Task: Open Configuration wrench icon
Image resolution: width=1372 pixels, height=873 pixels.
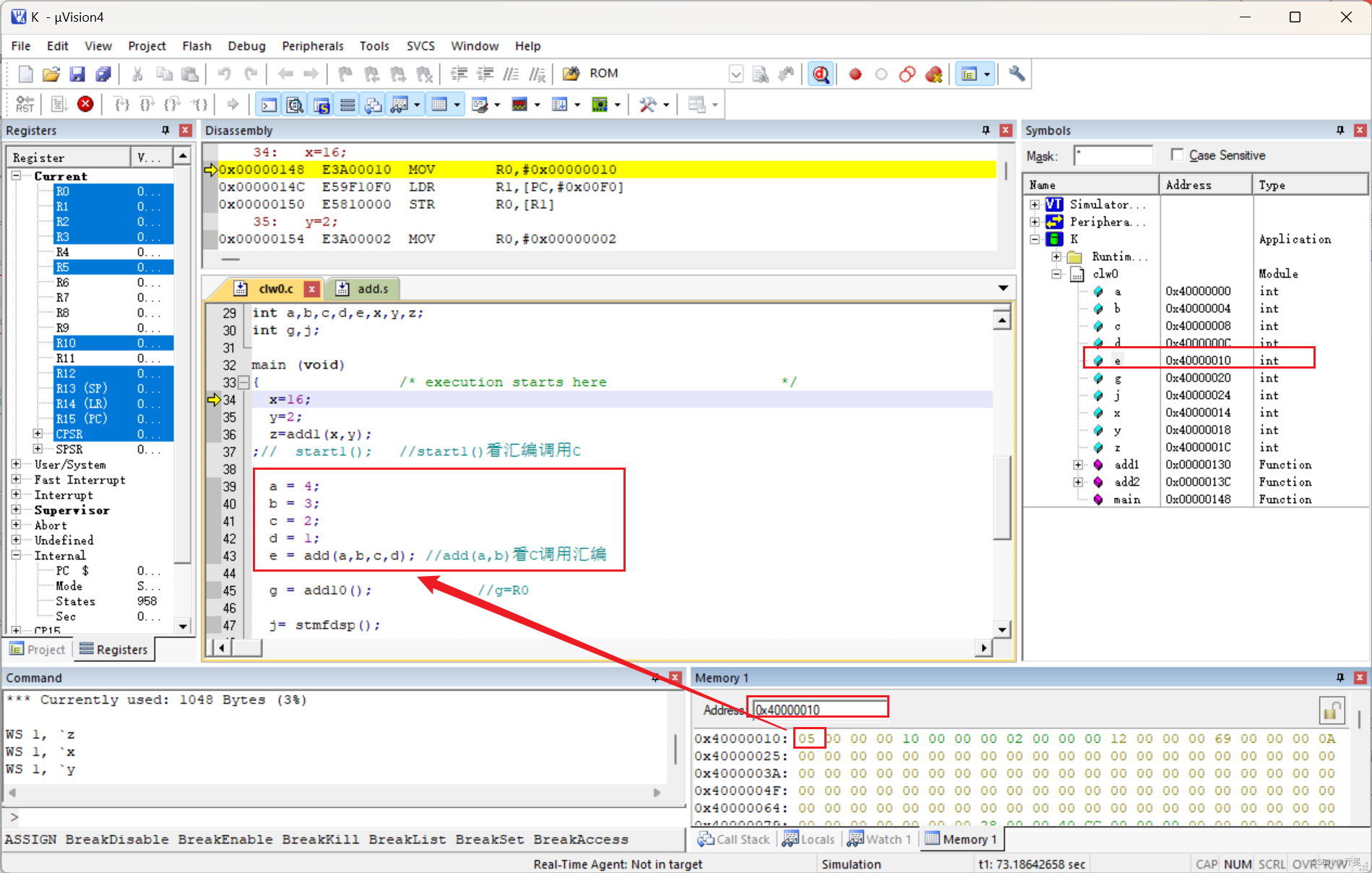Action: tap(1017, 74)
